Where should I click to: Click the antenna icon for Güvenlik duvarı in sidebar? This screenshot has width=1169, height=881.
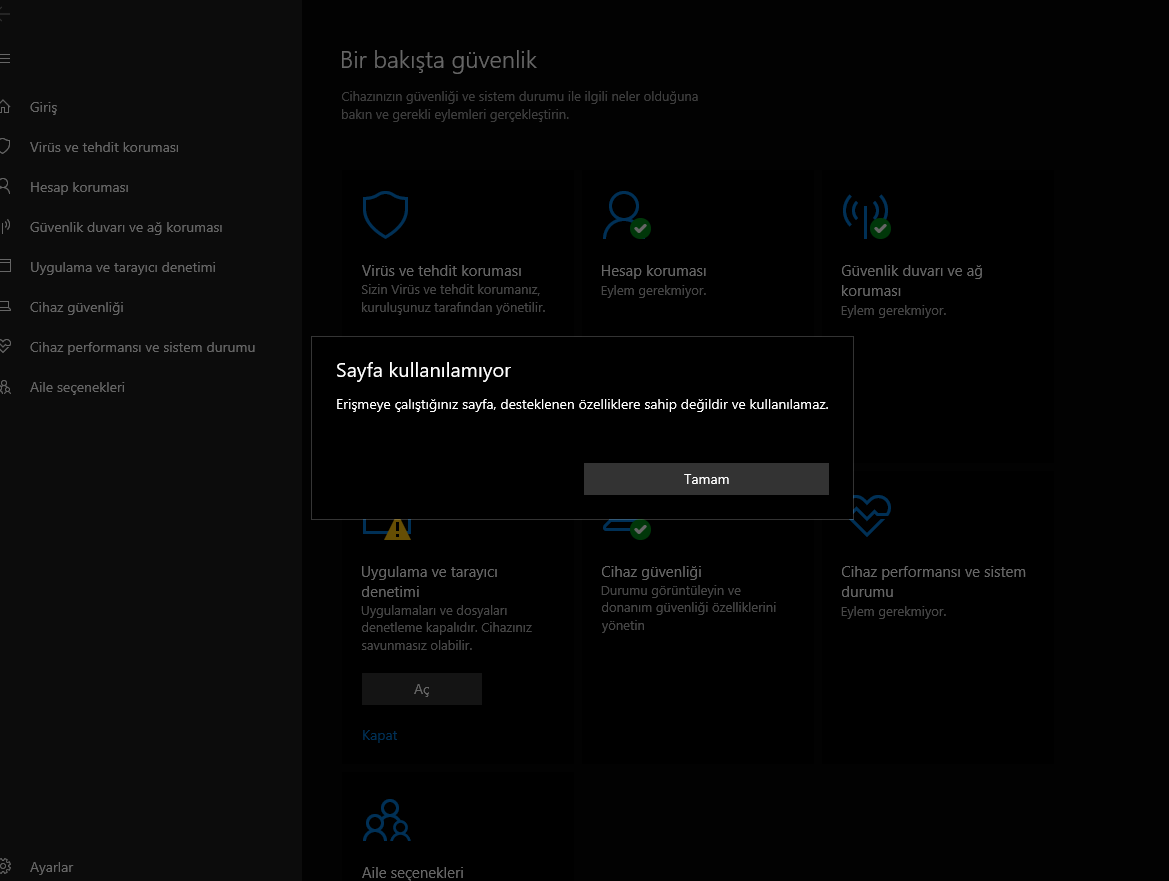[4, 227]
